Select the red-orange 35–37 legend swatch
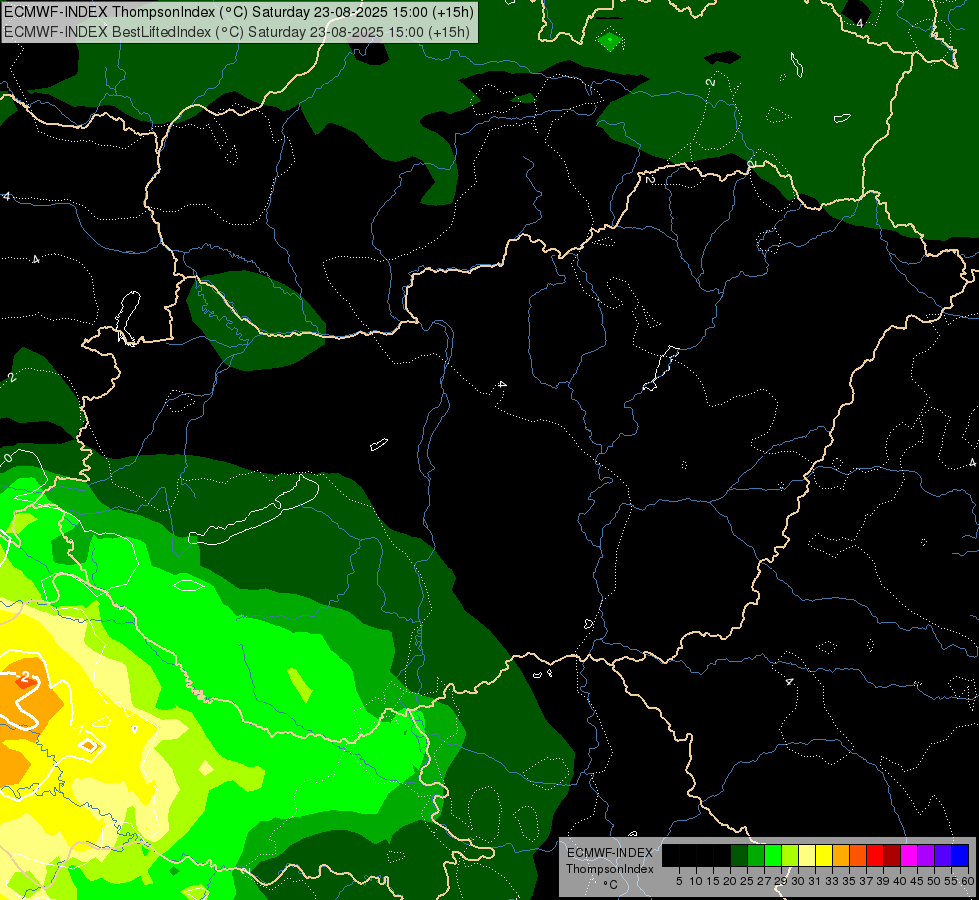The image size is (979, 900). [858, 855]
